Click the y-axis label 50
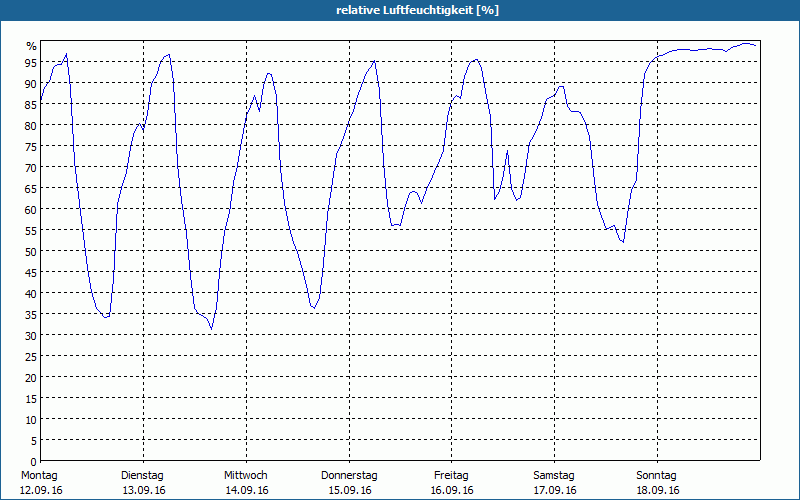 [31, 251]
